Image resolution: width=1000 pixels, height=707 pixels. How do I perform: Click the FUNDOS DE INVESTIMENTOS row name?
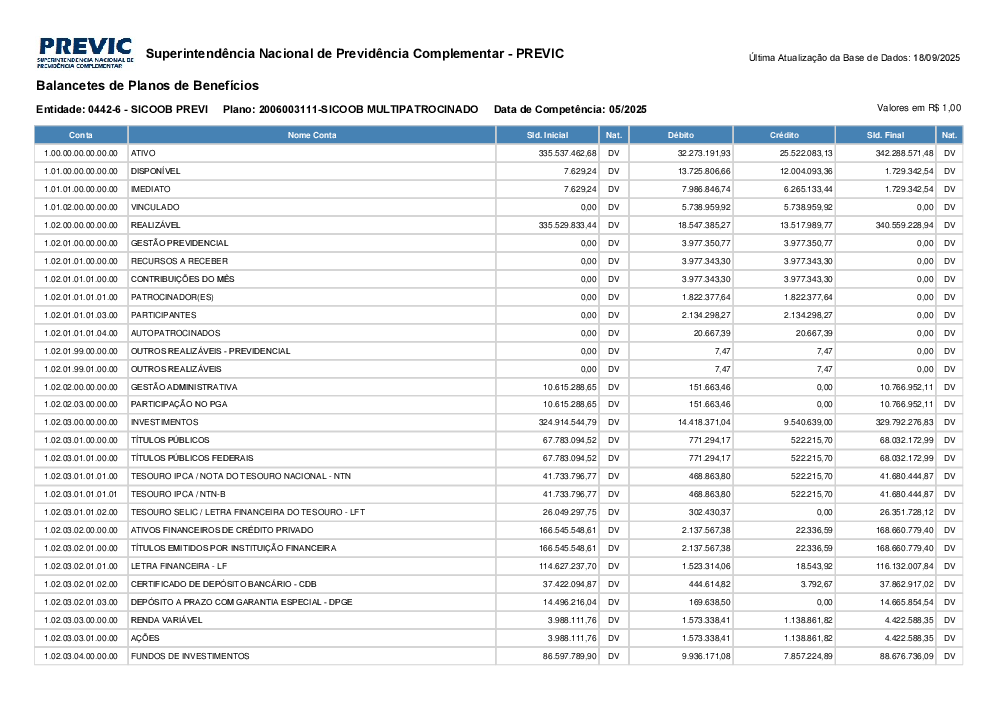(190, 656)
